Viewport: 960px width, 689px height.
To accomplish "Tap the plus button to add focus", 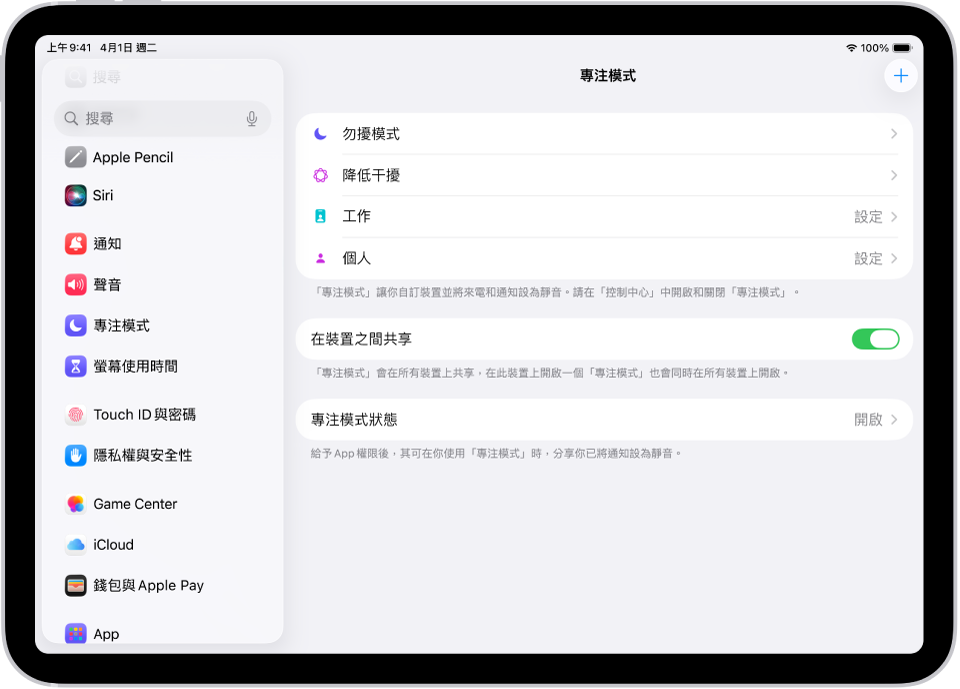I will pyautogui.click(x=901, y=76).
